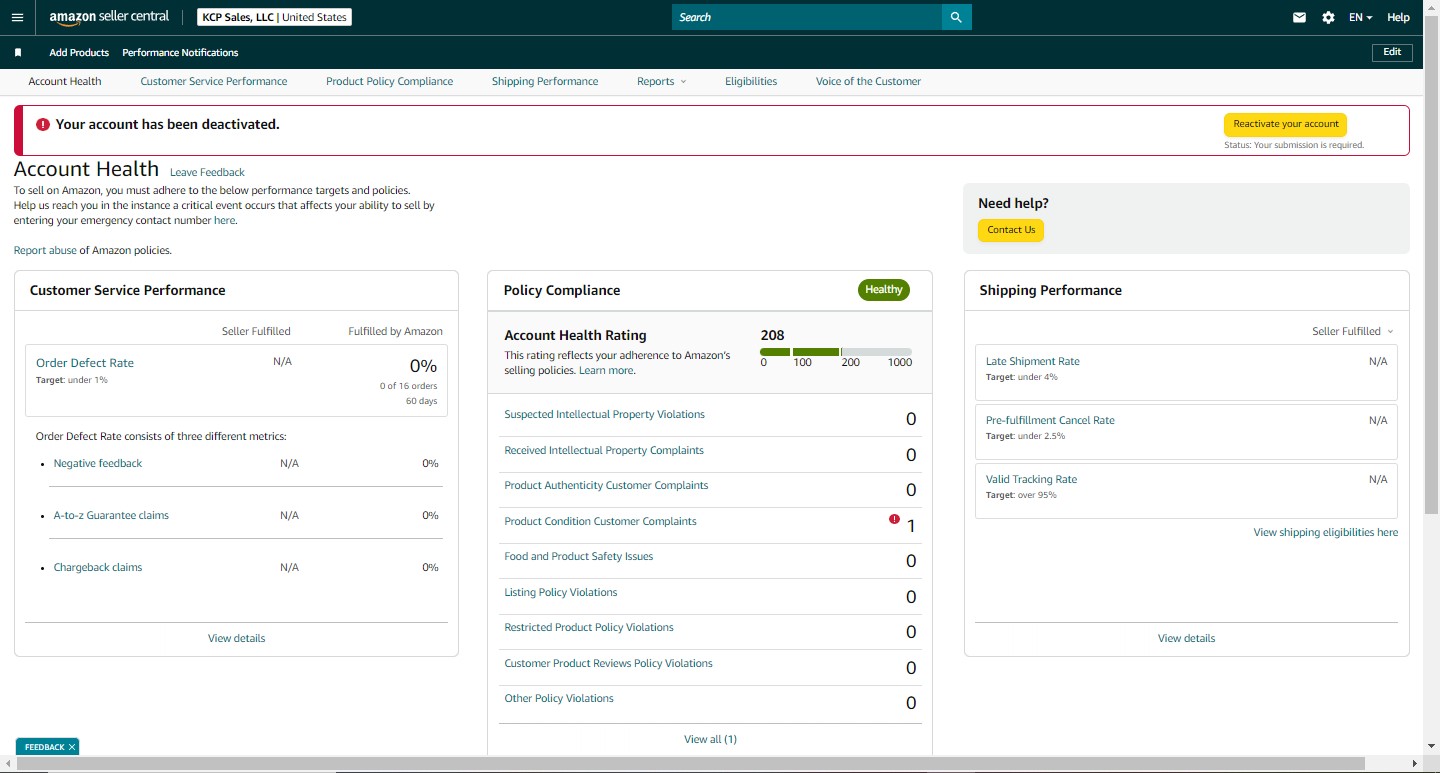This screenshot has height=773, width=1440.
Task: Open Customer Product Reviews Policy Violations
Action: pyautogui.click(x=608, y=663)
